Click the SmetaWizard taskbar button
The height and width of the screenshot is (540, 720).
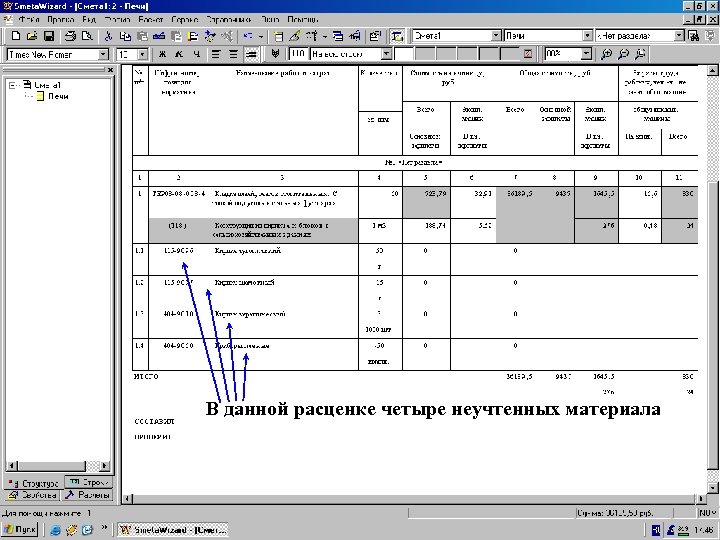[173, 529]
